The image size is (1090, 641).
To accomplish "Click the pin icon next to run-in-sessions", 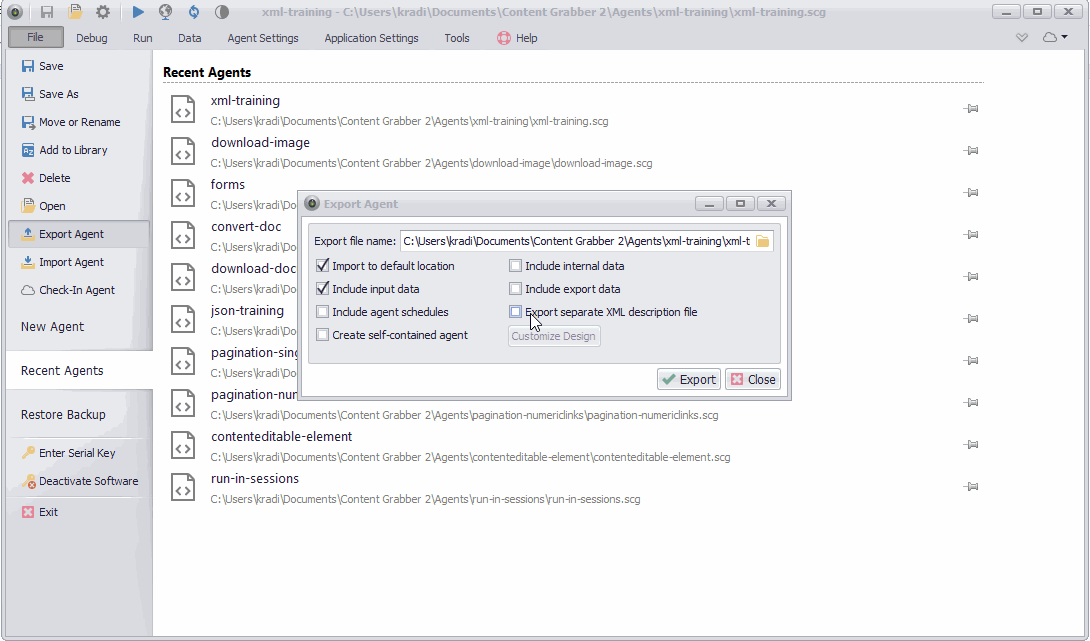I will point(970,487).
